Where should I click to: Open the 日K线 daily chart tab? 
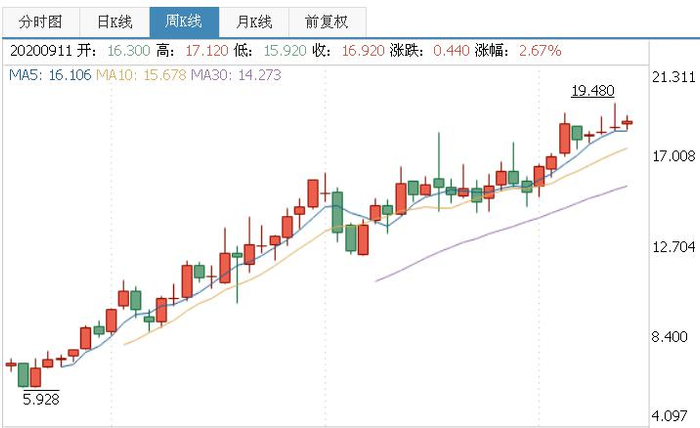click(x=113, y=21)
